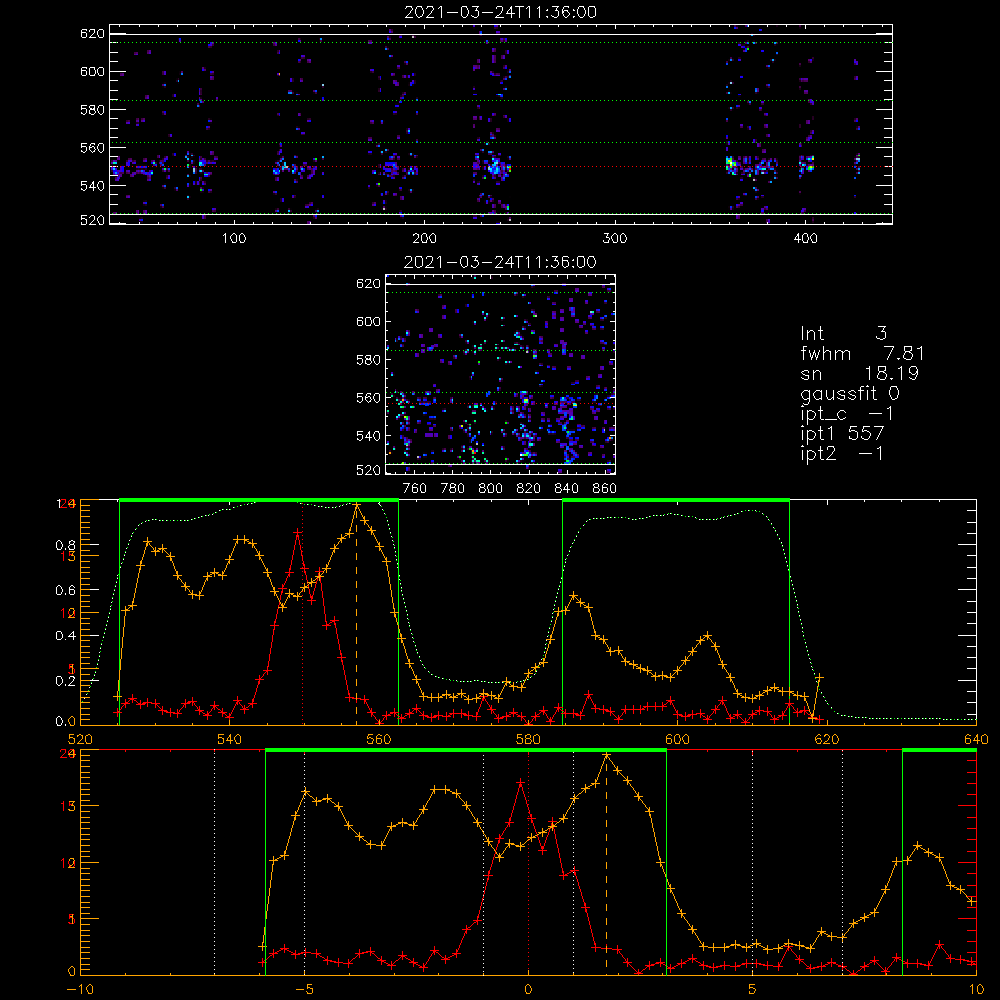
Task: Click the red dotted zero line in bottom plot
Action: click(x=529, y=863)
